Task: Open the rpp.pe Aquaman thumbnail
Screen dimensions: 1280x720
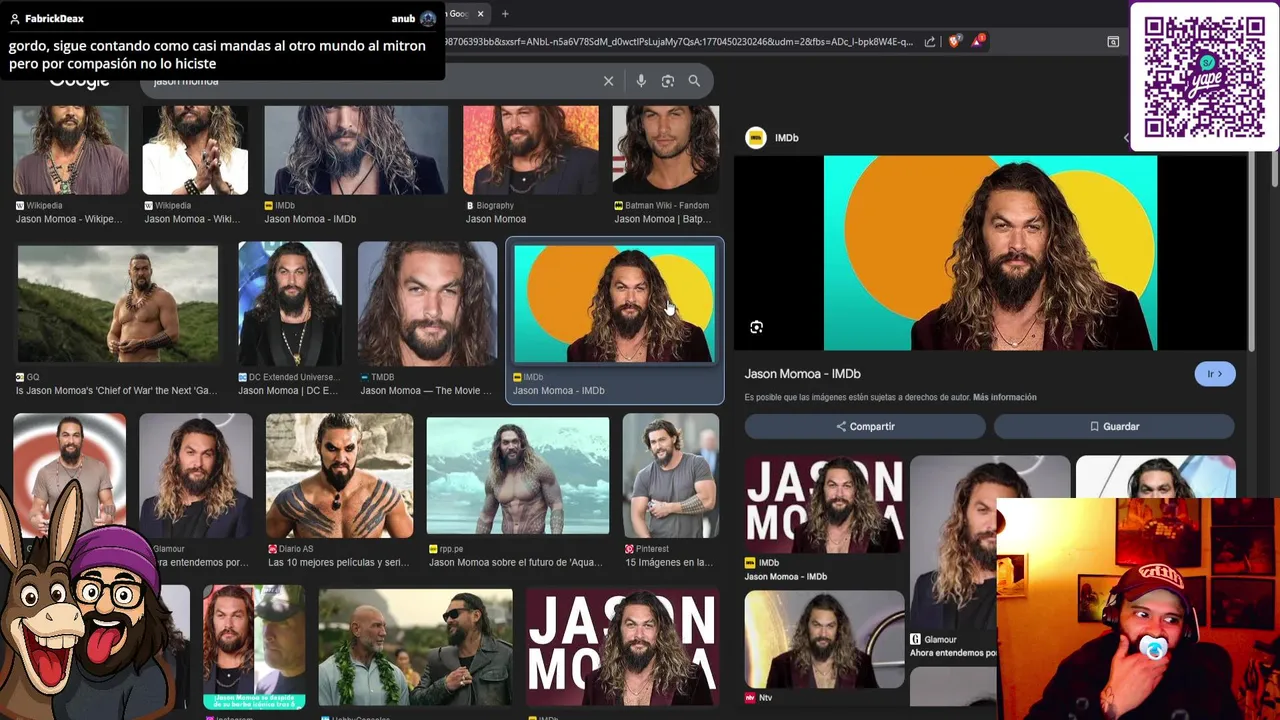Action: coord(518,476)
